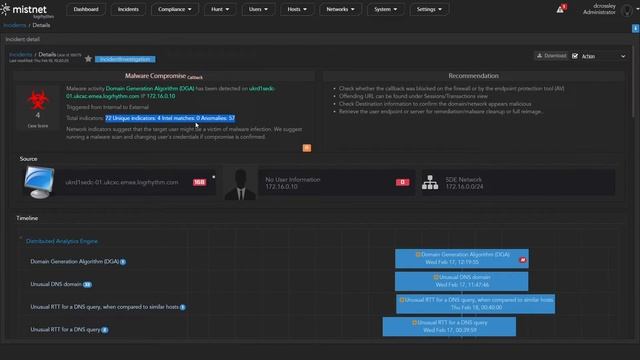640x360 pixels.
Task: Click the user risk score badge 0
Action: 402,182
